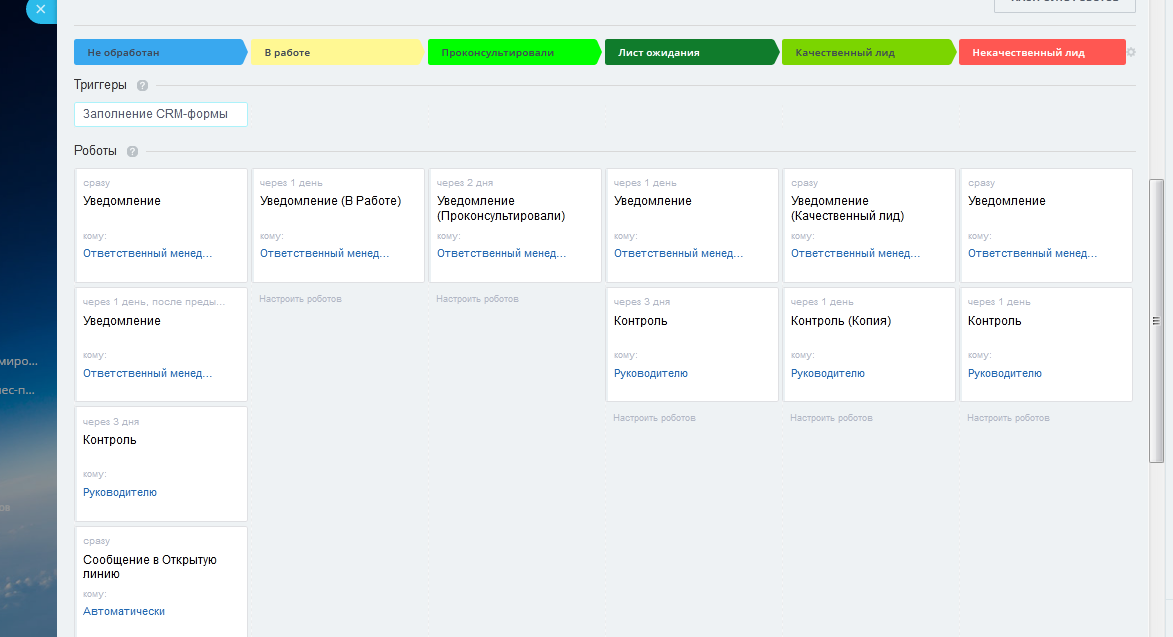1173x637 pixels.
Task: Select the Качественный лид stage
Action: pyautogui.click(x=865, y=52)
